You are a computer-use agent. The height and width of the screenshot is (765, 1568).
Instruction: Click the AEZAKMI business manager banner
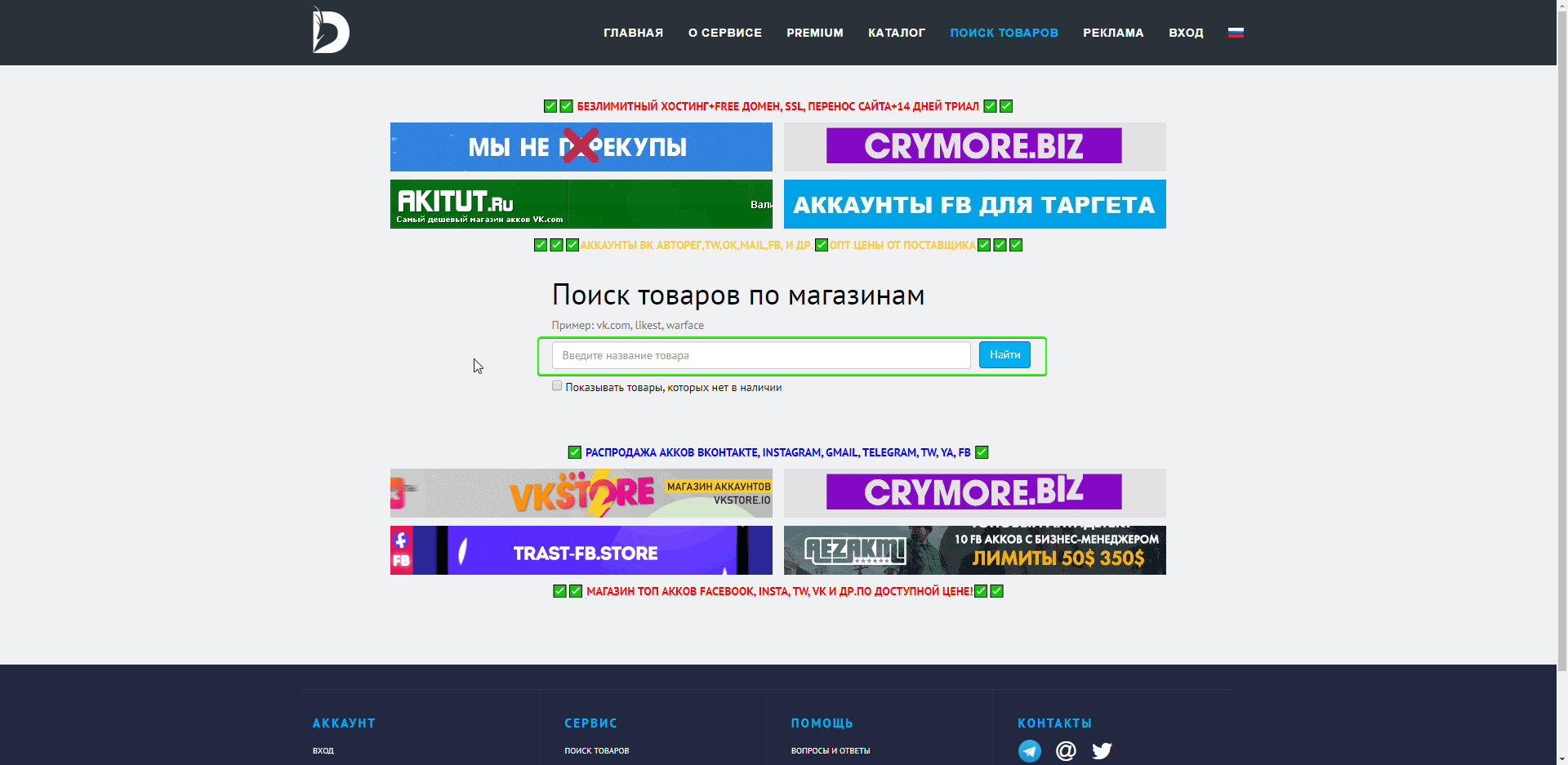click(x=975, y=550)
